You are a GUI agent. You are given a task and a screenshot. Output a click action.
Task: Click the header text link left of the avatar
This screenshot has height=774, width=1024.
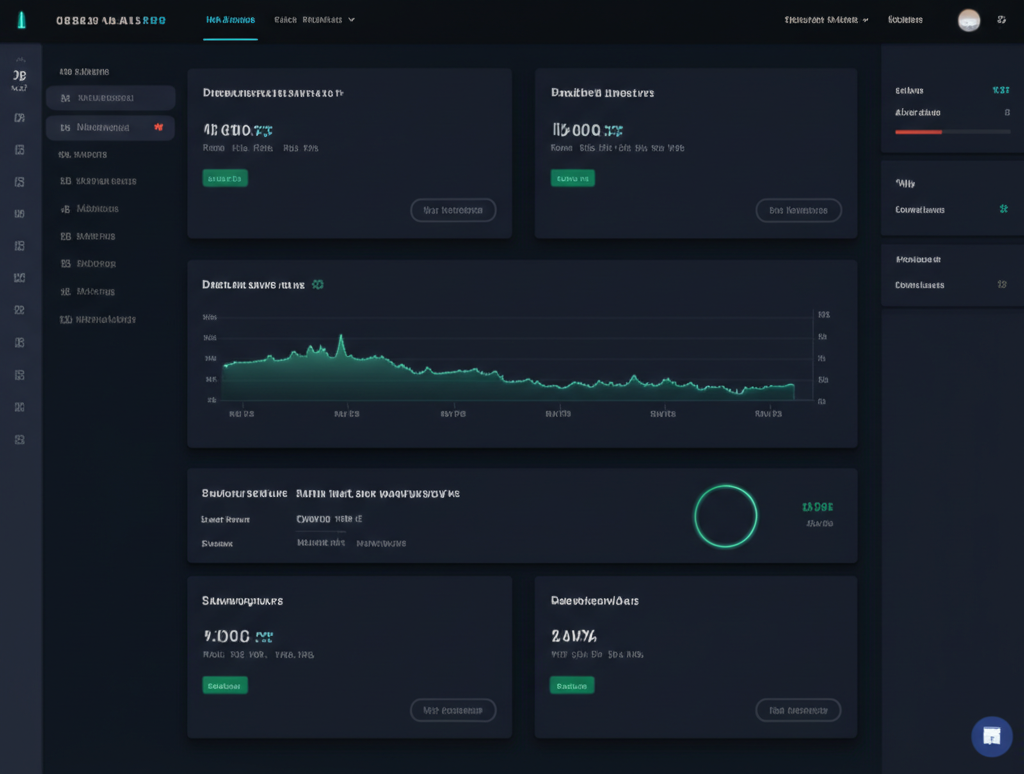(x=905, y=19)
